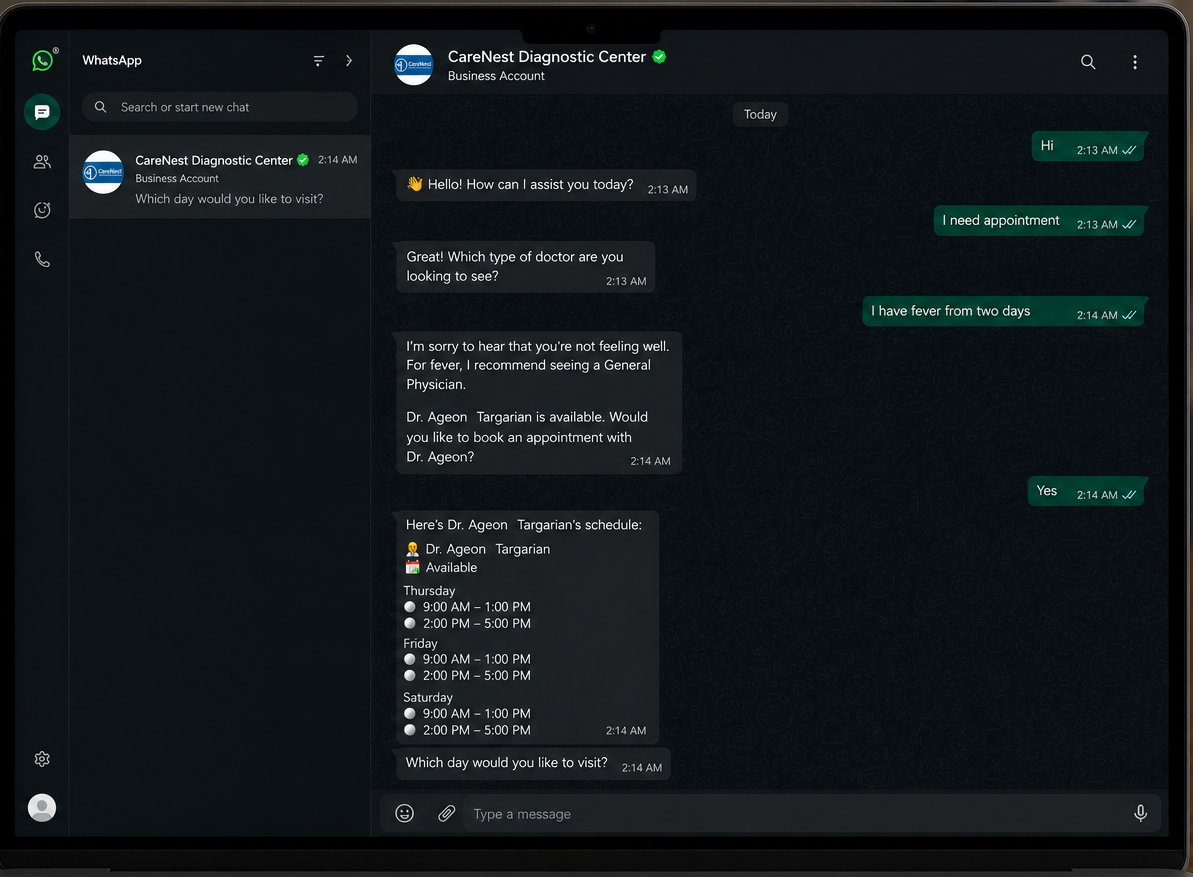The image size is (1193, 877).
Task: Record a voice message with microphone
Action: coord(1141,813)
